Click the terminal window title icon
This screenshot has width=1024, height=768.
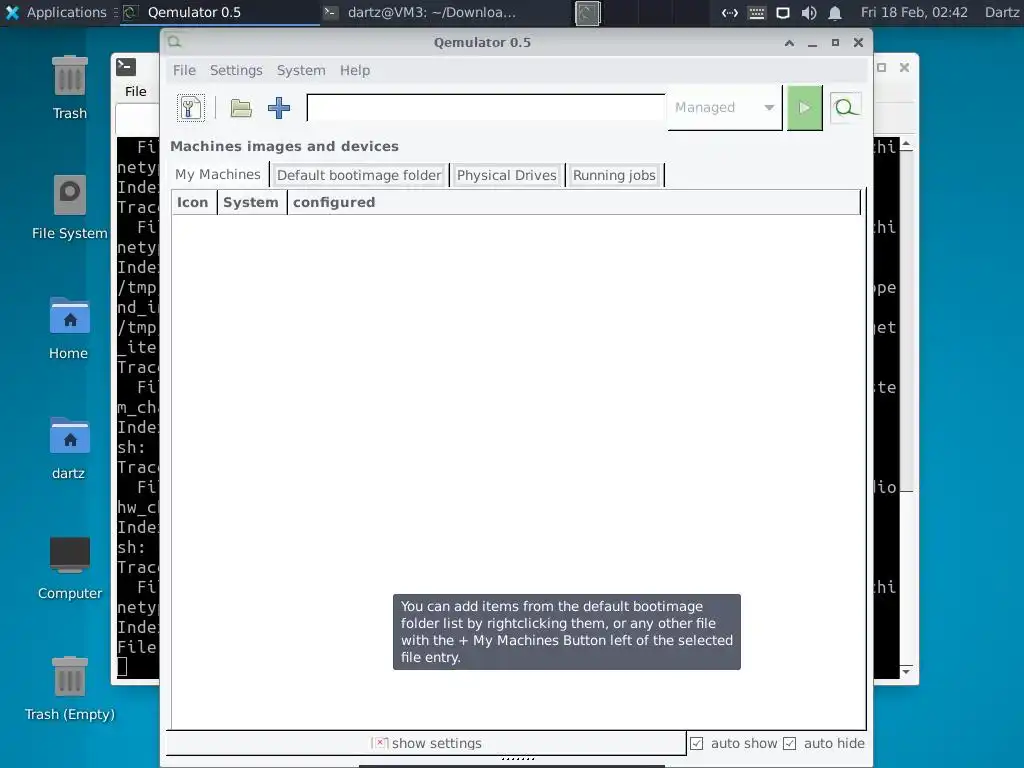126,67
